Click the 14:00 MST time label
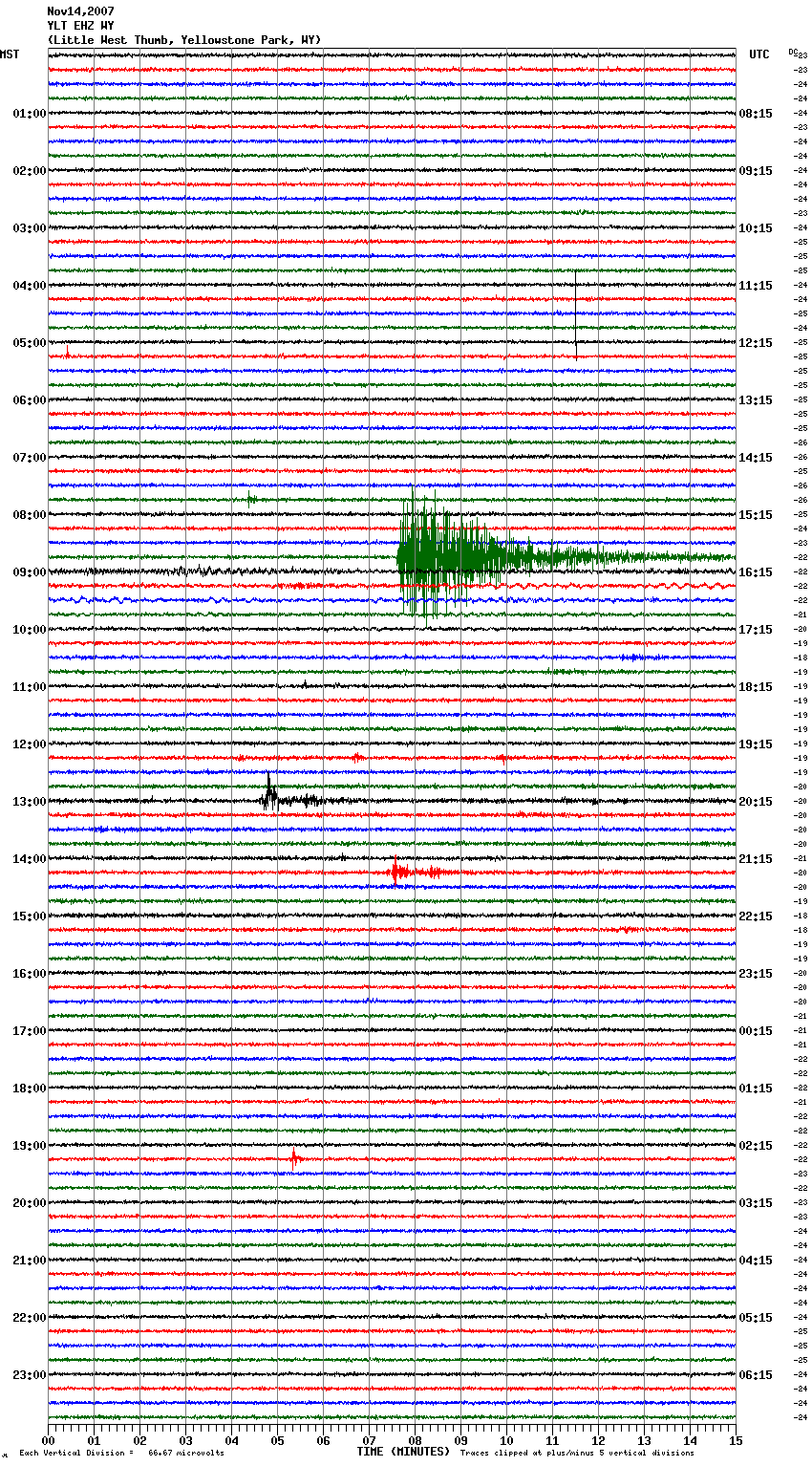This screenshot has height=1466, width=812. pos(30,859)
